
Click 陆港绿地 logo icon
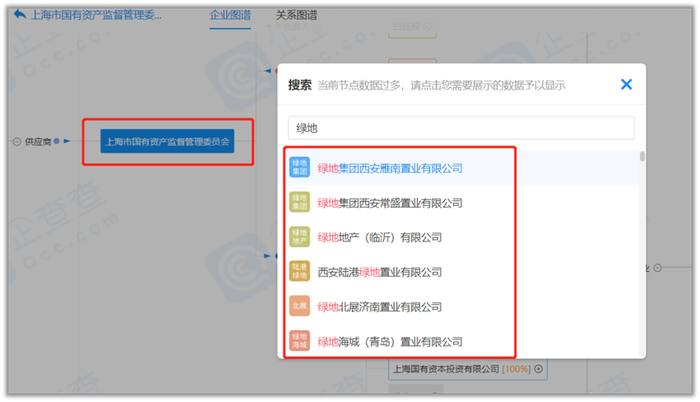tap(300, 272)
